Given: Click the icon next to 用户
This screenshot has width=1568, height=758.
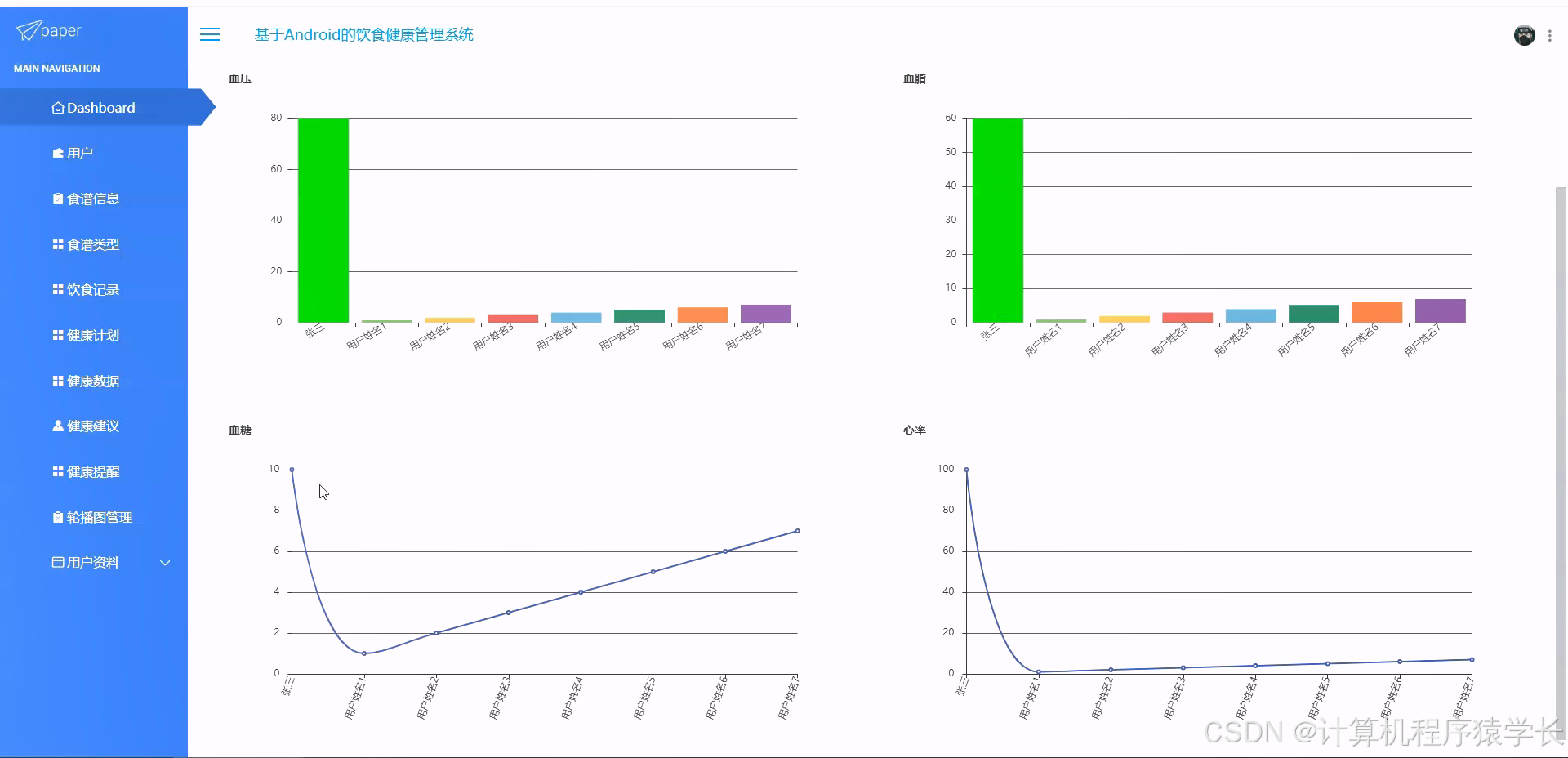Looking at the screenshot, I should [x=58, y=153].
